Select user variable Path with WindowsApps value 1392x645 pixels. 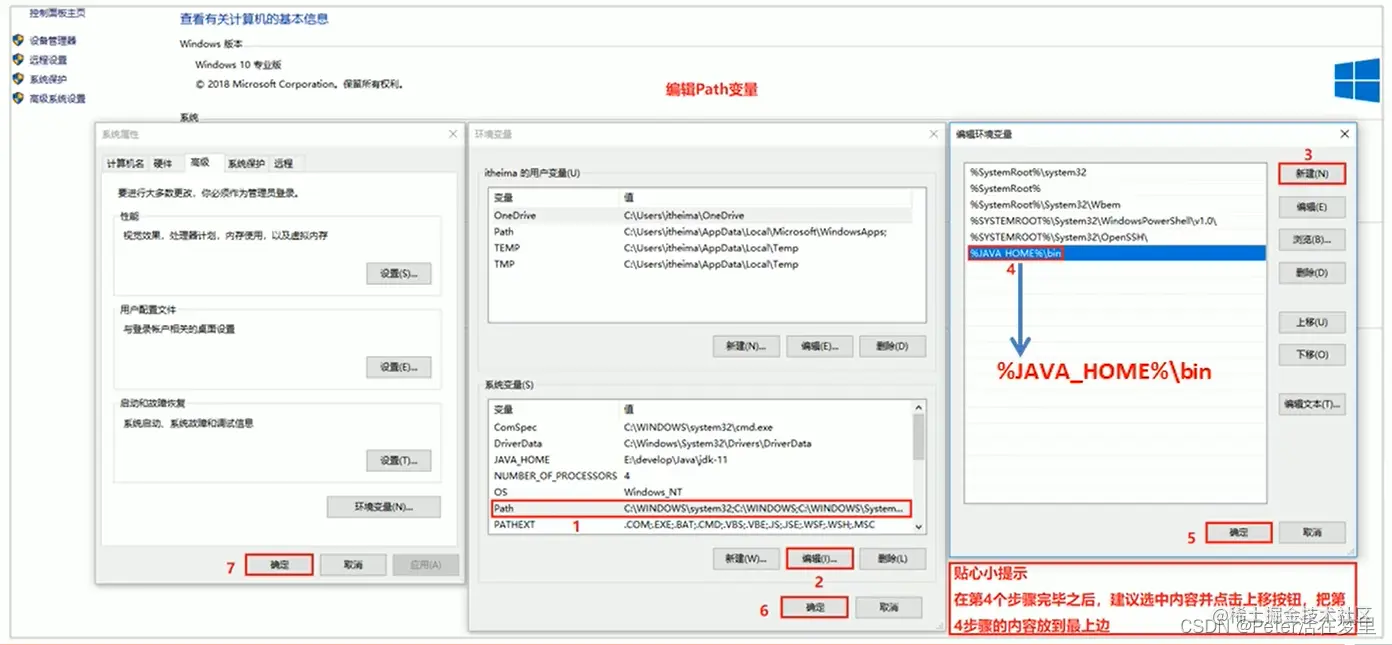[x=700, y=231]
